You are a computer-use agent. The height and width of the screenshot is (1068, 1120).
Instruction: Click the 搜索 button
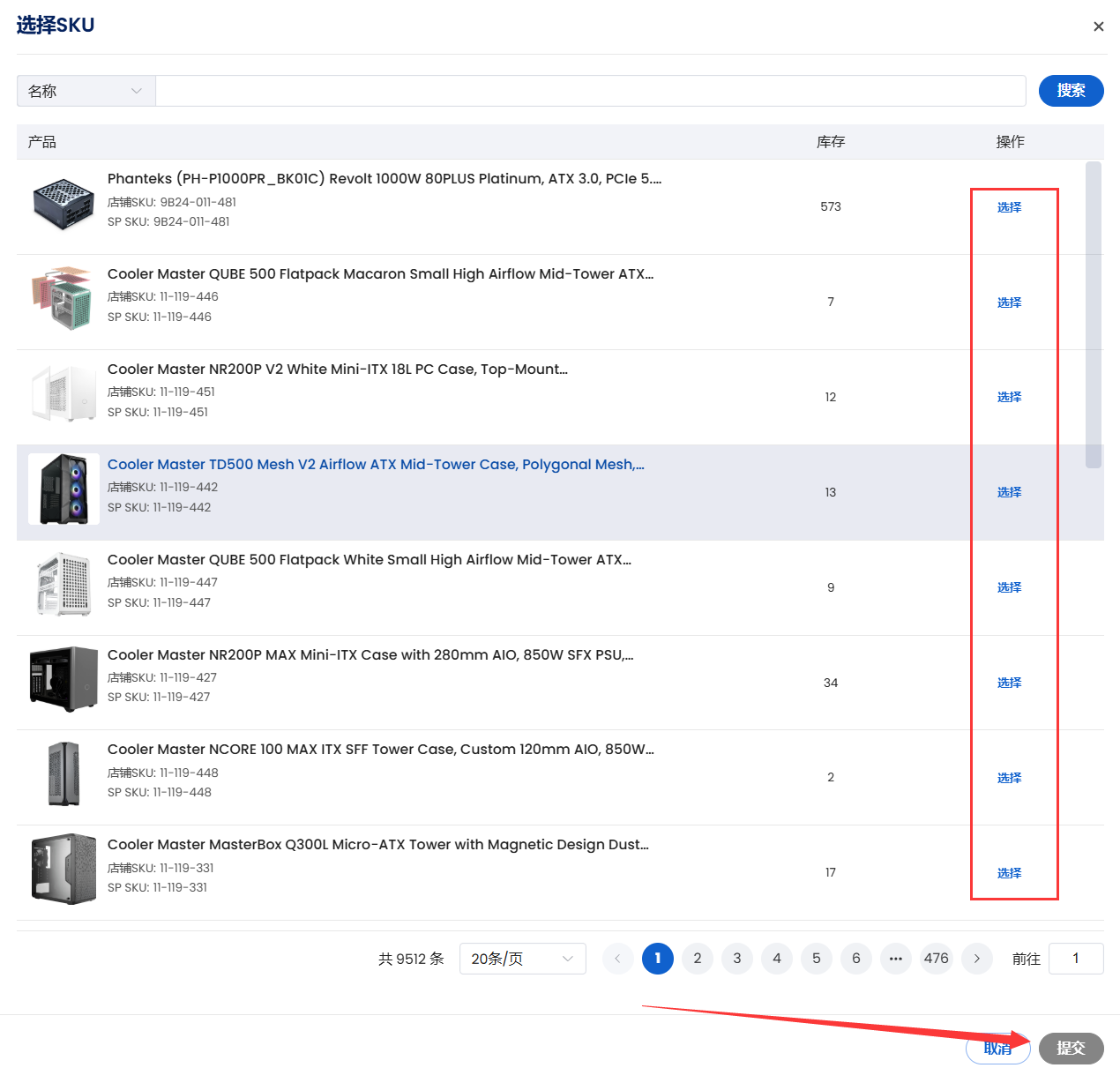pos(1071,91)
